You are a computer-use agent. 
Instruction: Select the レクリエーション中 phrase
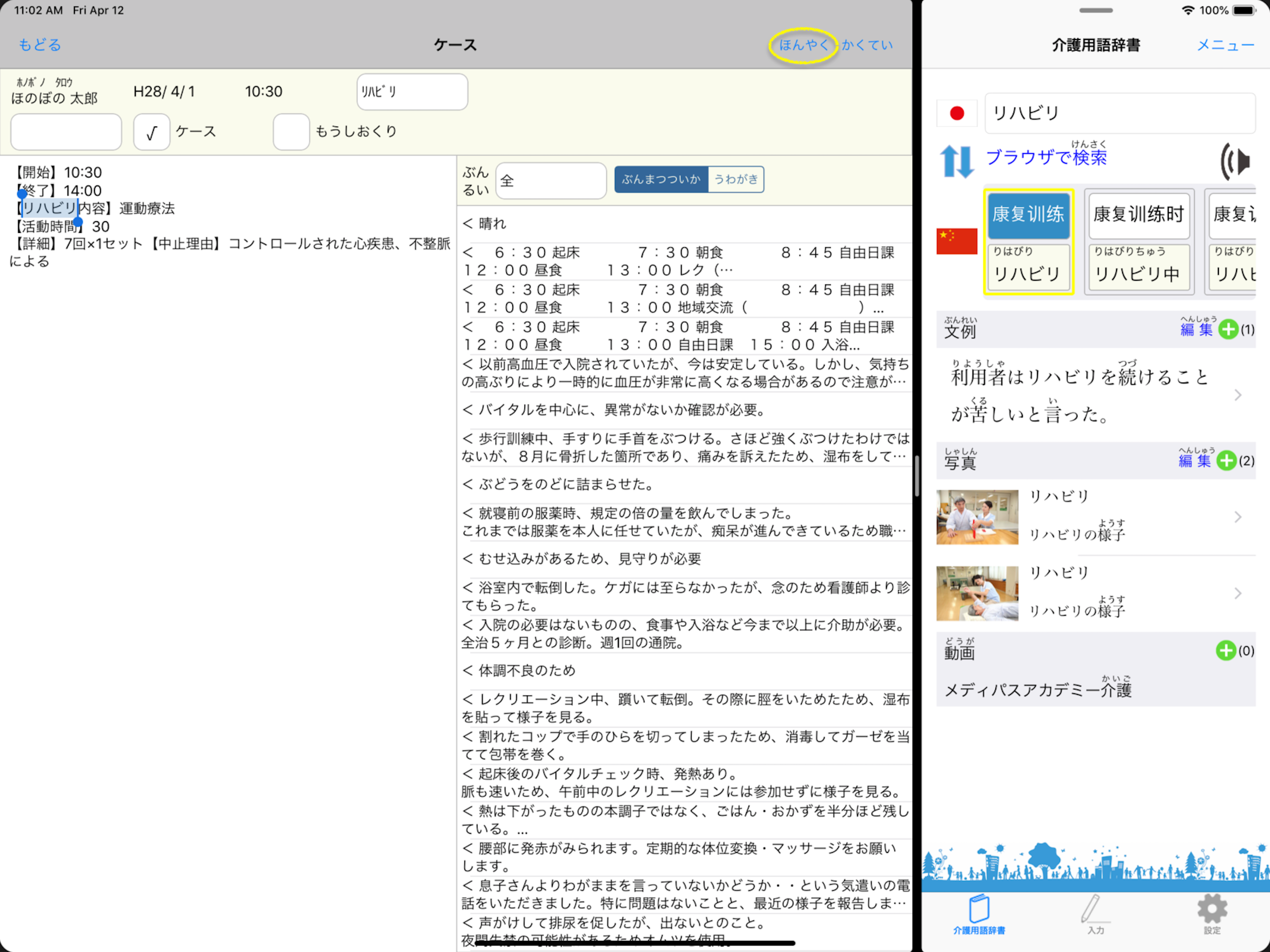tap(684, 708)
